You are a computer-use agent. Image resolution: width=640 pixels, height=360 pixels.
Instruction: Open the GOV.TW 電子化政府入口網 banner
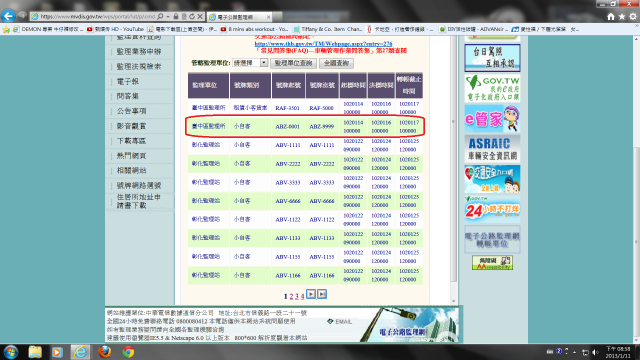point(492,88)
